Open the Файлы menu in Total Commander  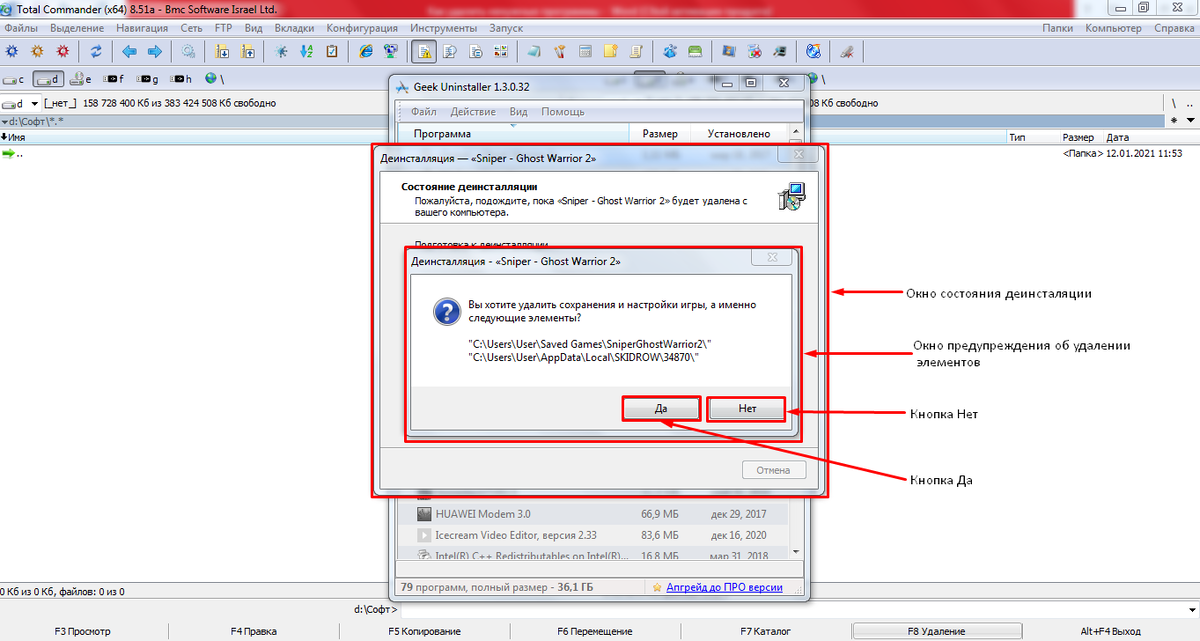pyautogui.click(x=20, y=28)
